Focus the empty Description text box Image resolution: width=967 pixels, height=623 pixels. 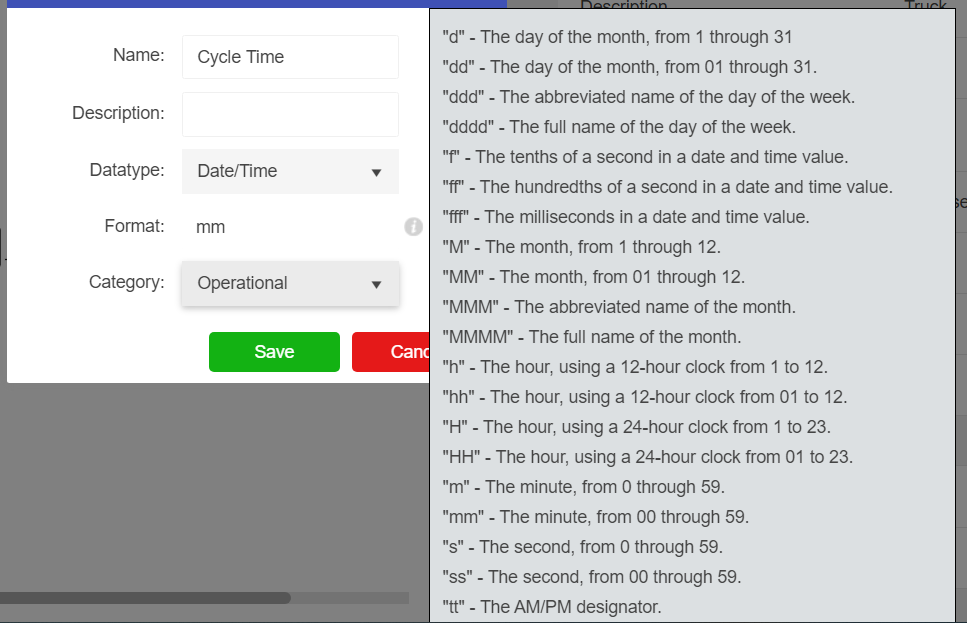click(x=290, y=114)
